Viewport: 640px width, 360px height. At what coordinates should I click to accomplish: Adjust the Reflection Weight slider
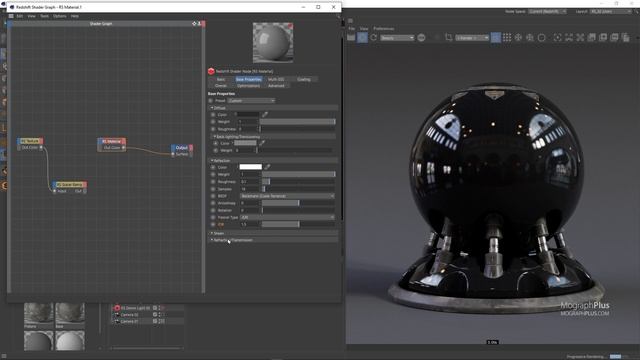point(298,174)
